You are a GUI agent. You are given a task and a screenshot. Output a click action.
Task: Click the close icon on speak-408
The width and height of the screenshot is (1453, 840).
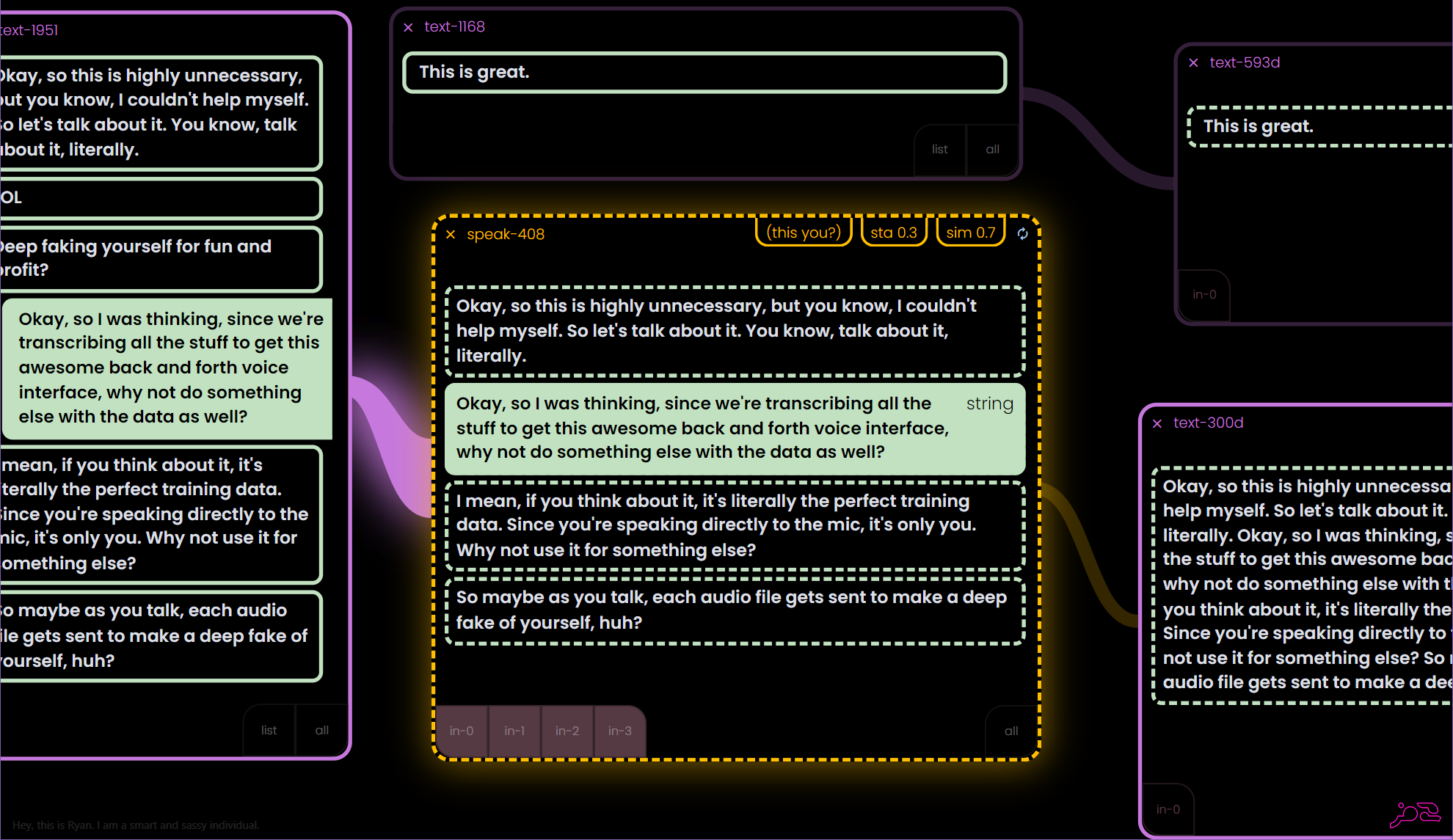click(451, 234)
